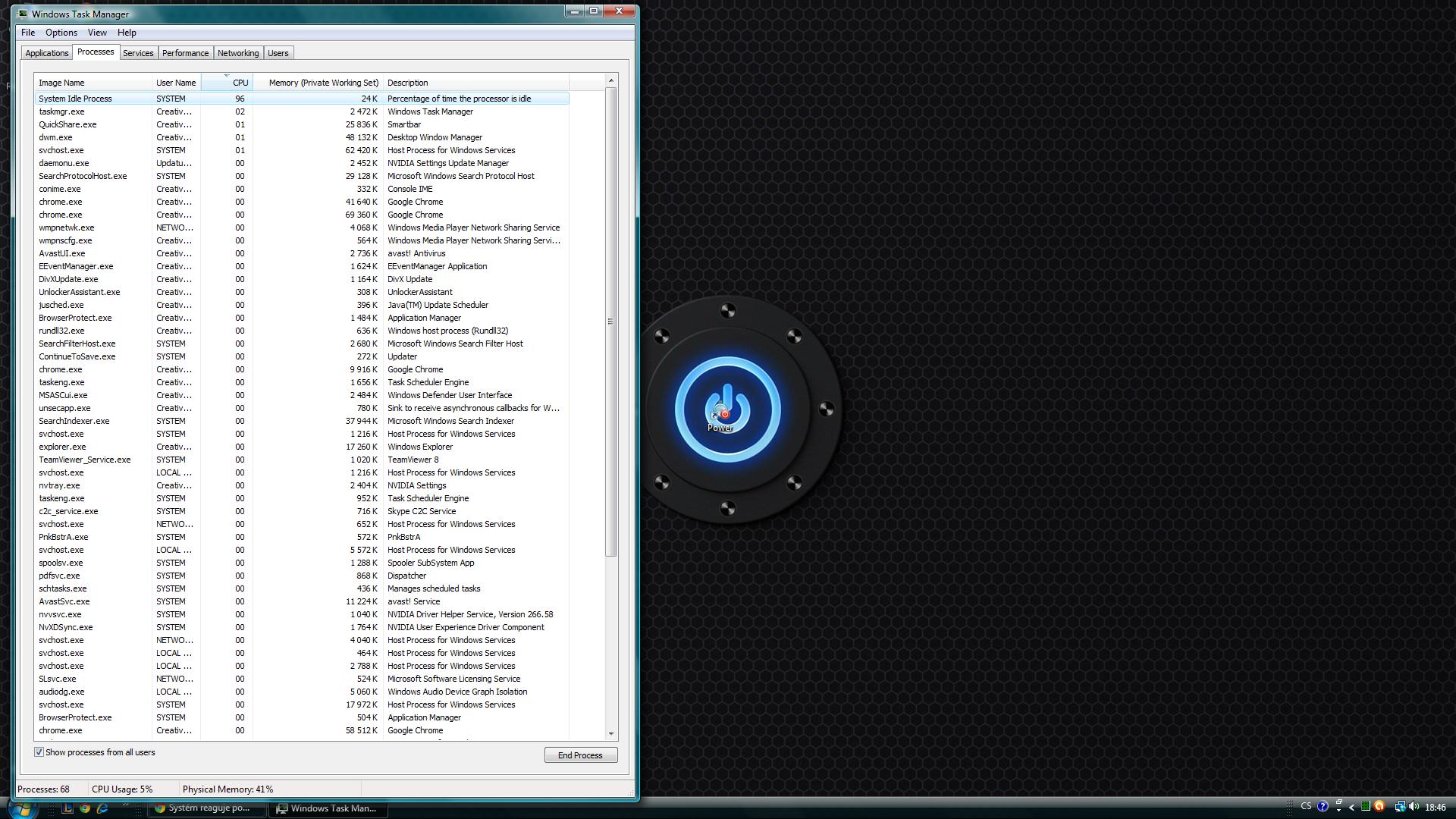The height and width of the screenshot is (819, 1456).
Task: Sort processes by the Memory column header
Action: (x=322, y=83)
